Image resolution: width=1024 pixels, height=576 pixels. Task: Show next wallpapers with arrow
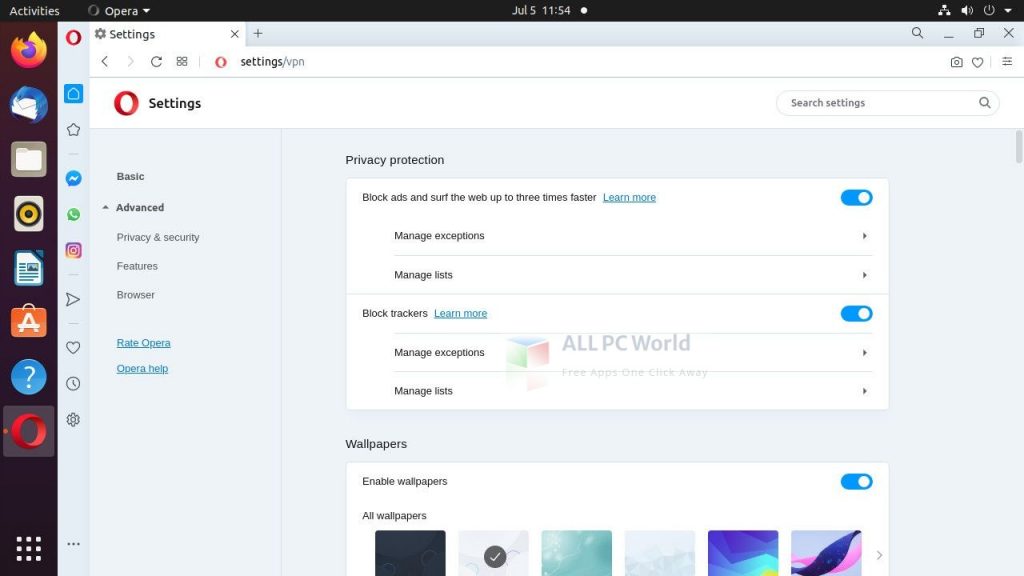click(879, 555)
